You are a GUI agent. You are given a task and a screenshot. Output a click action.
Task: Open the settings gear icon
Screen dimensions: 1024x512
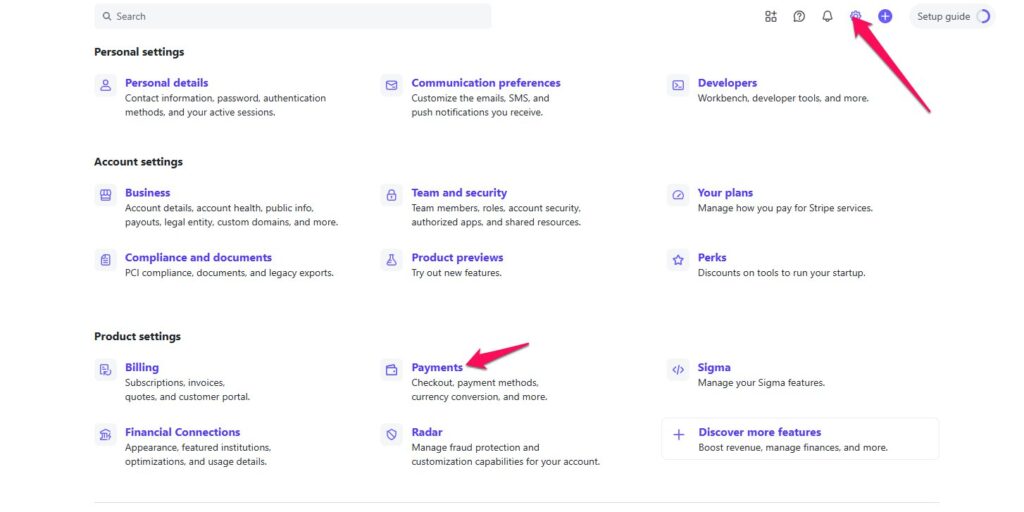[x=856, y=16]
